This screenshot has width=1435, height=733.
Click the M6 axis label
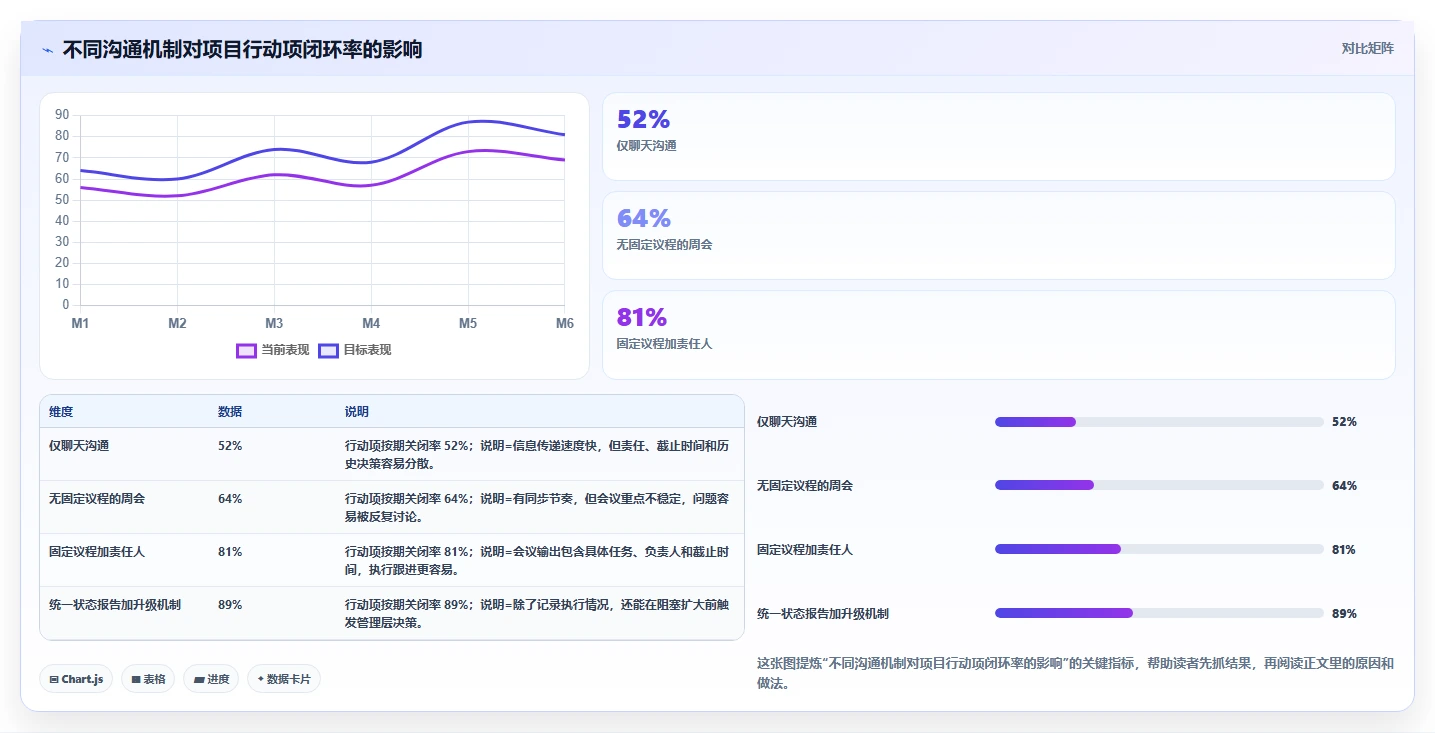(565, 324)
